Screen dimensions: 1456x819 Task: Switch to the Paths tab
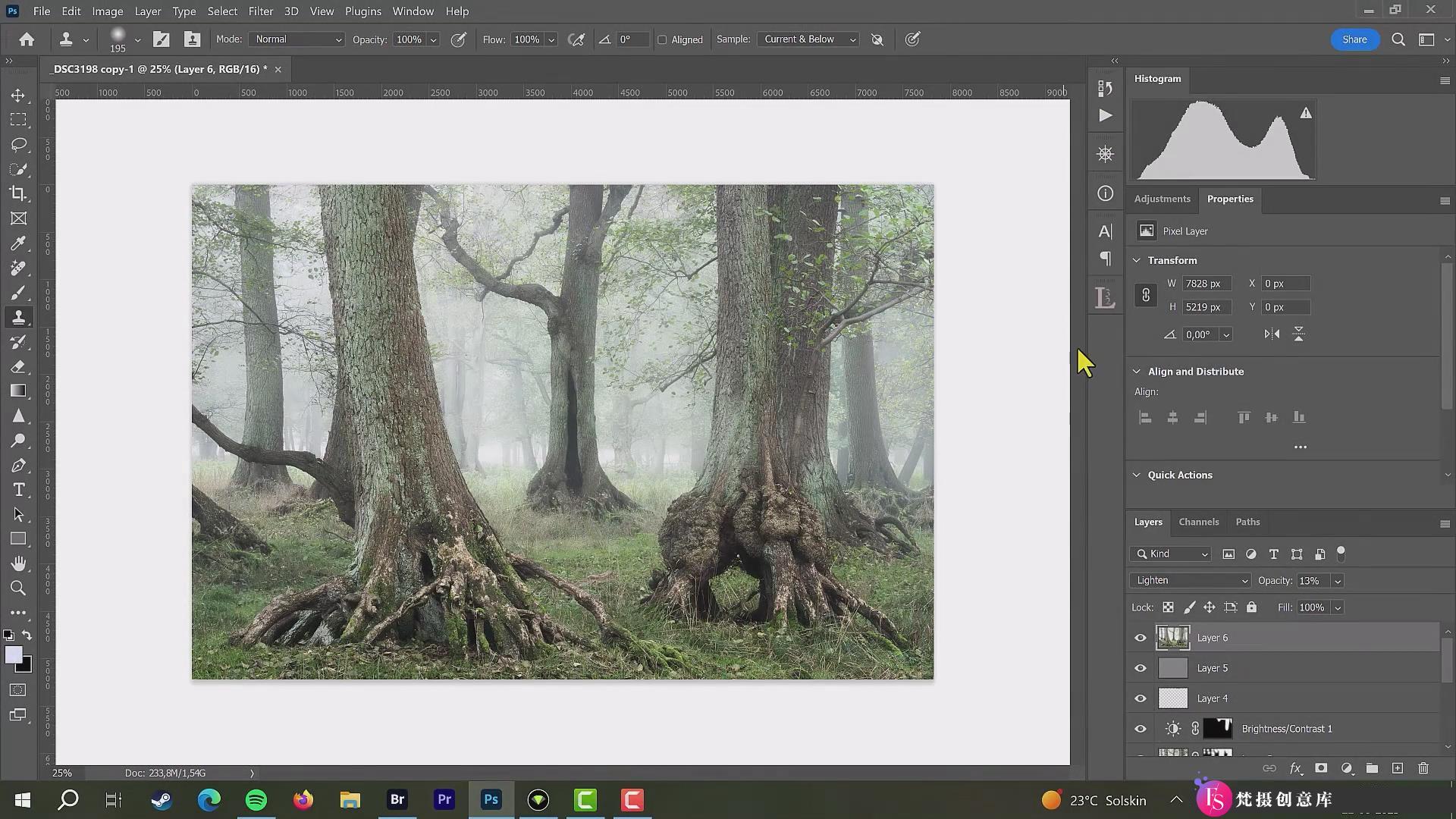pos(1247,522)
